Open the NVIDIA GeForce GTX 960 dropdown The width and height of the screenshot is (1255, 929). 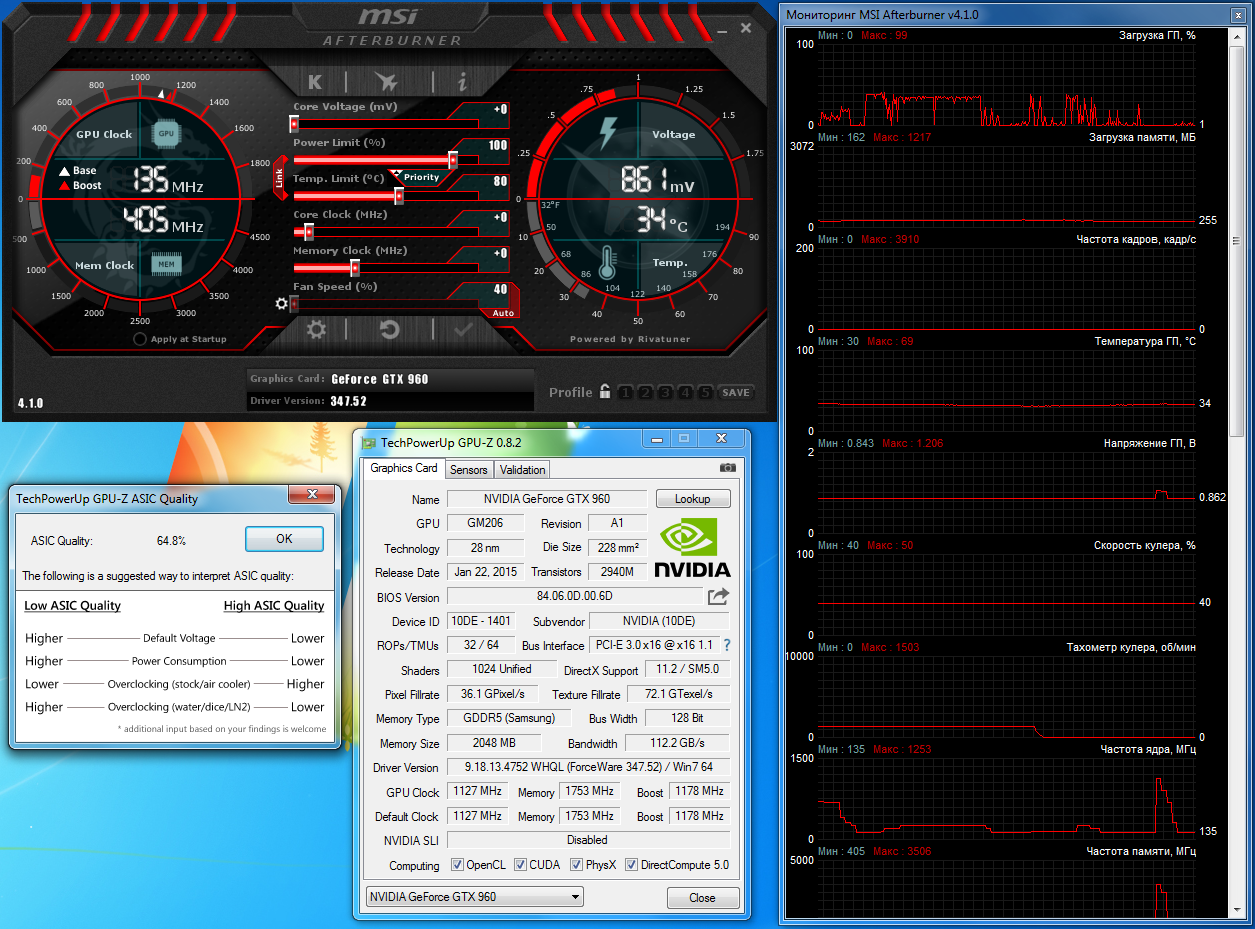(475, 897)
